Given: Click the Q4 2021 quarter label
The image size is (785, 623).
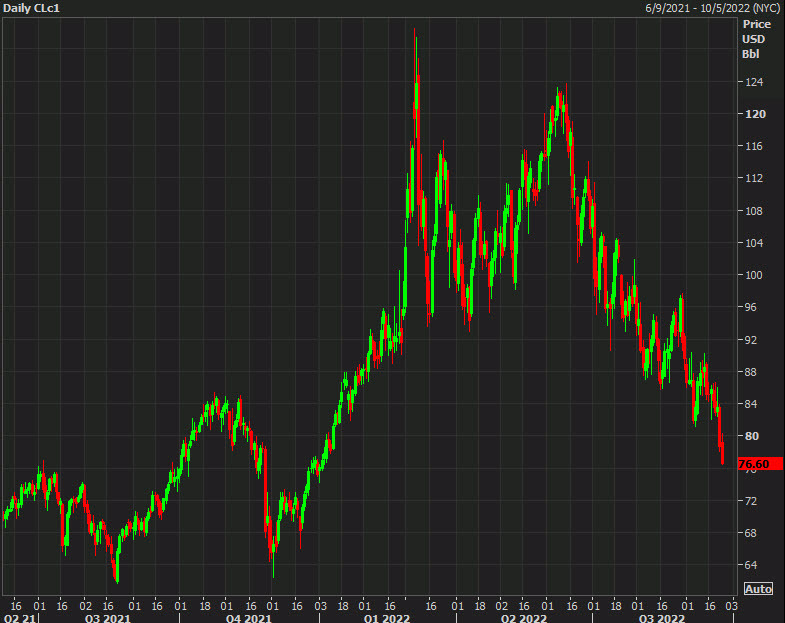Looking at the screenshot, I should coord(248,618).
